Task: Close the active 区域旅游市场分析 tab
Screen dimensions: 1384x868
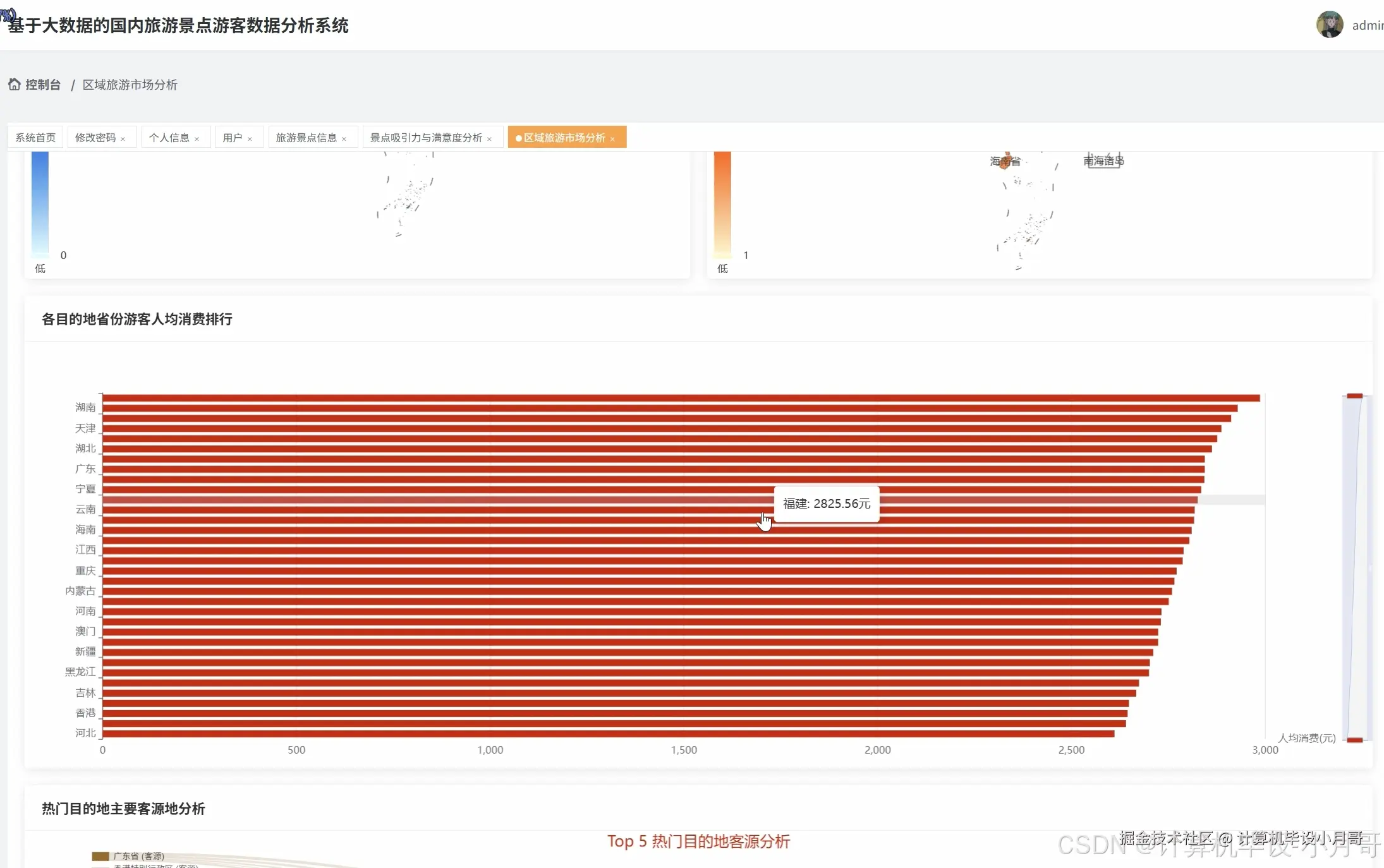Action: pyautogui.click(x=612, y=139)
